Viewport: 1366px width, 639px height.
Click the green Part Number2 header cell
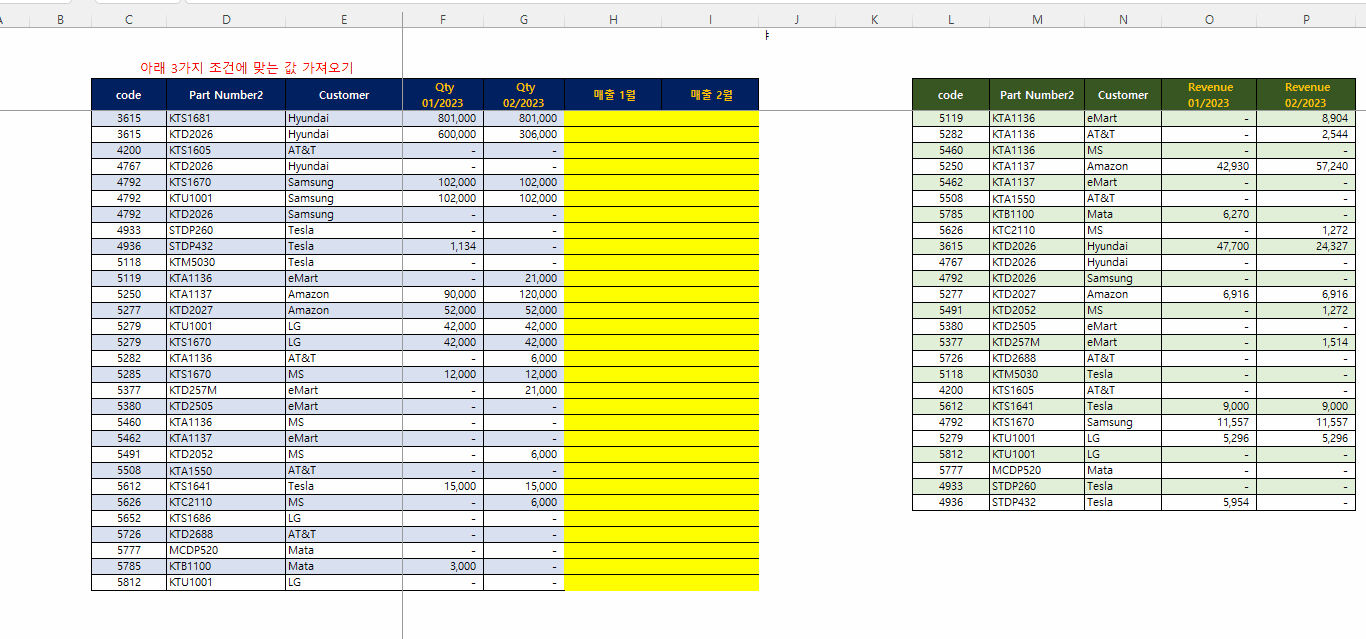[1037, 95]
